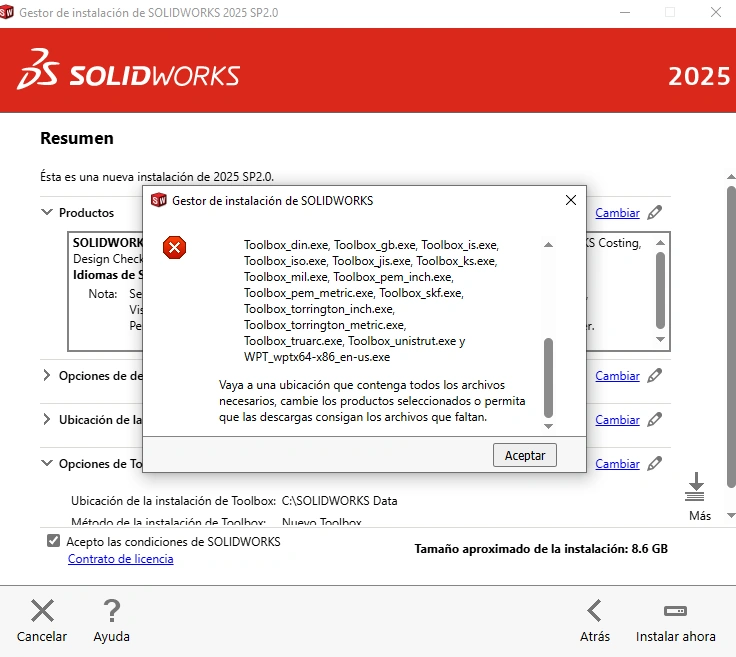Click 'Vaya a una ubicación' instruction paragraph

coord(372,401)
